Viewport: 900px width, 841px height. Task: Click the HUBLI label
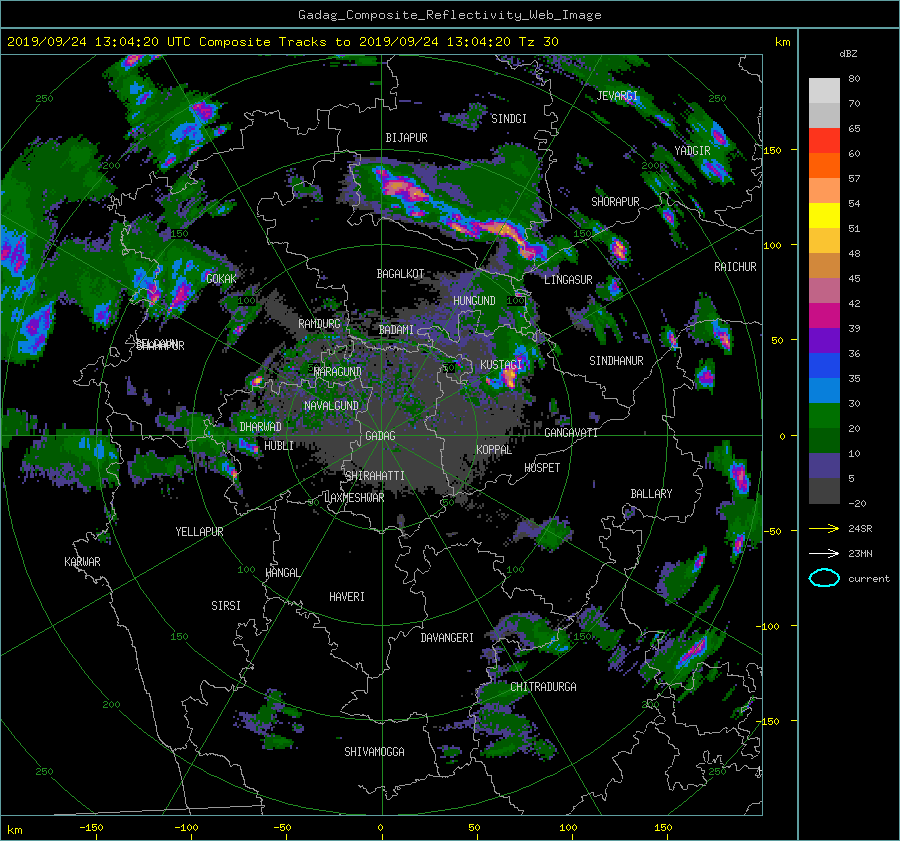tap(279, 446)
